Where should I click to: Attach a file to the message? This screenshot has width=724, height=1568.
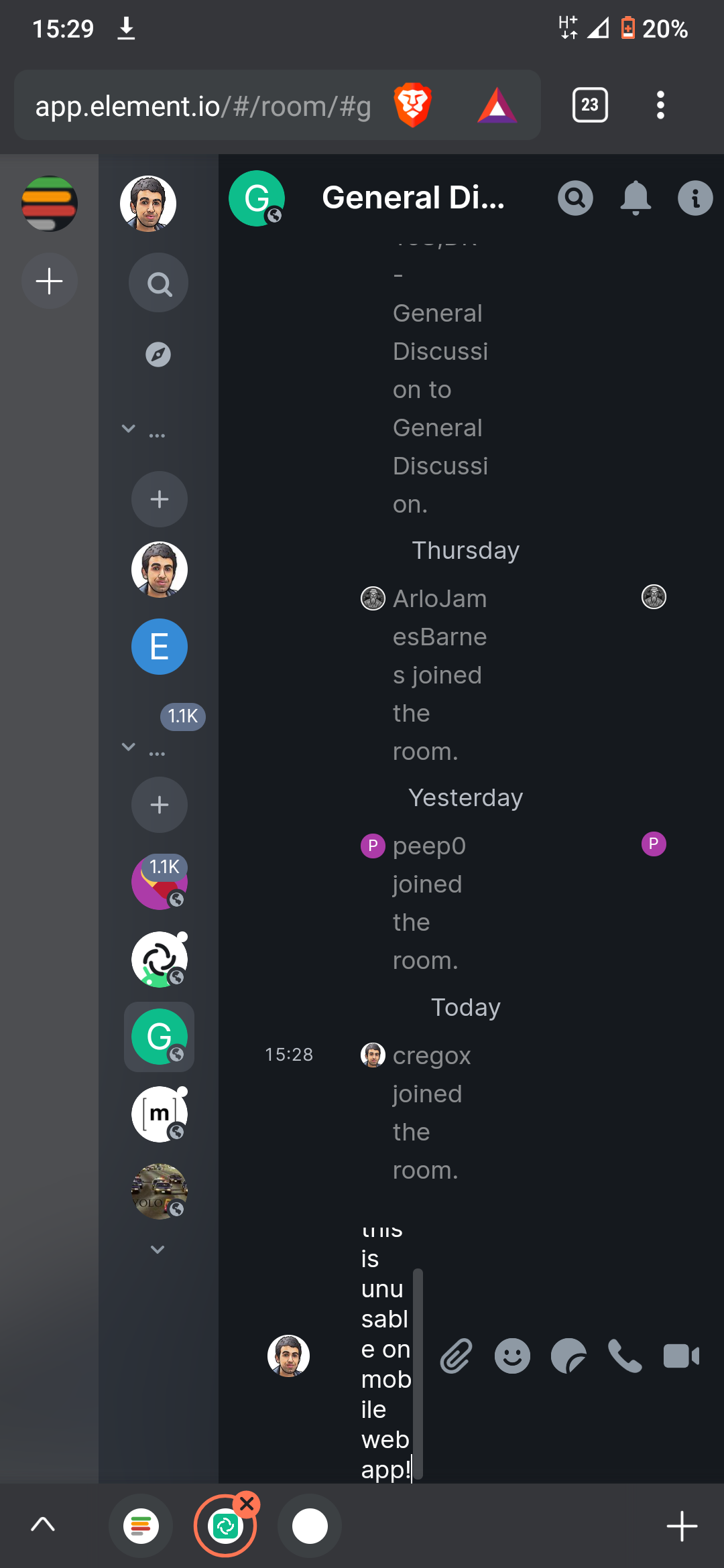[456, 1356]
